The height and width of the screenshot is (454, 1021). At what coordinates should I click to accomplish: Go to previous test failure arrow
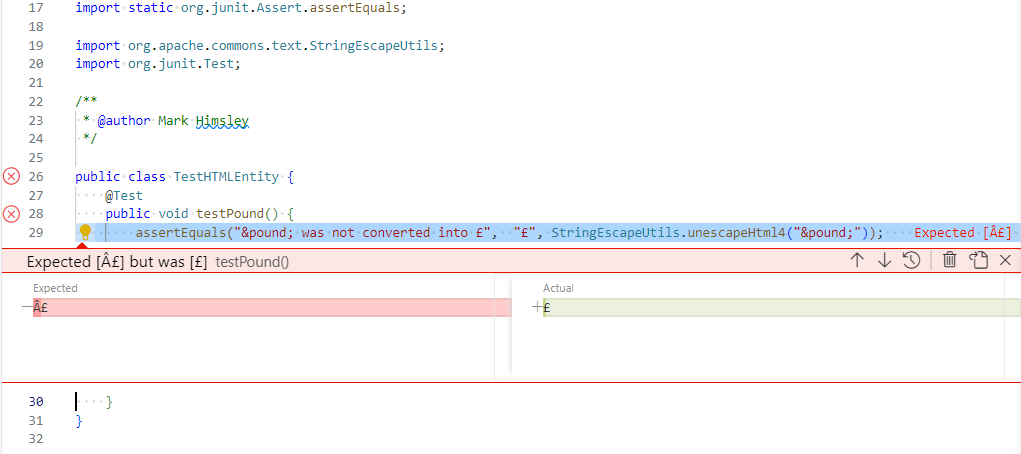point(857,261)
